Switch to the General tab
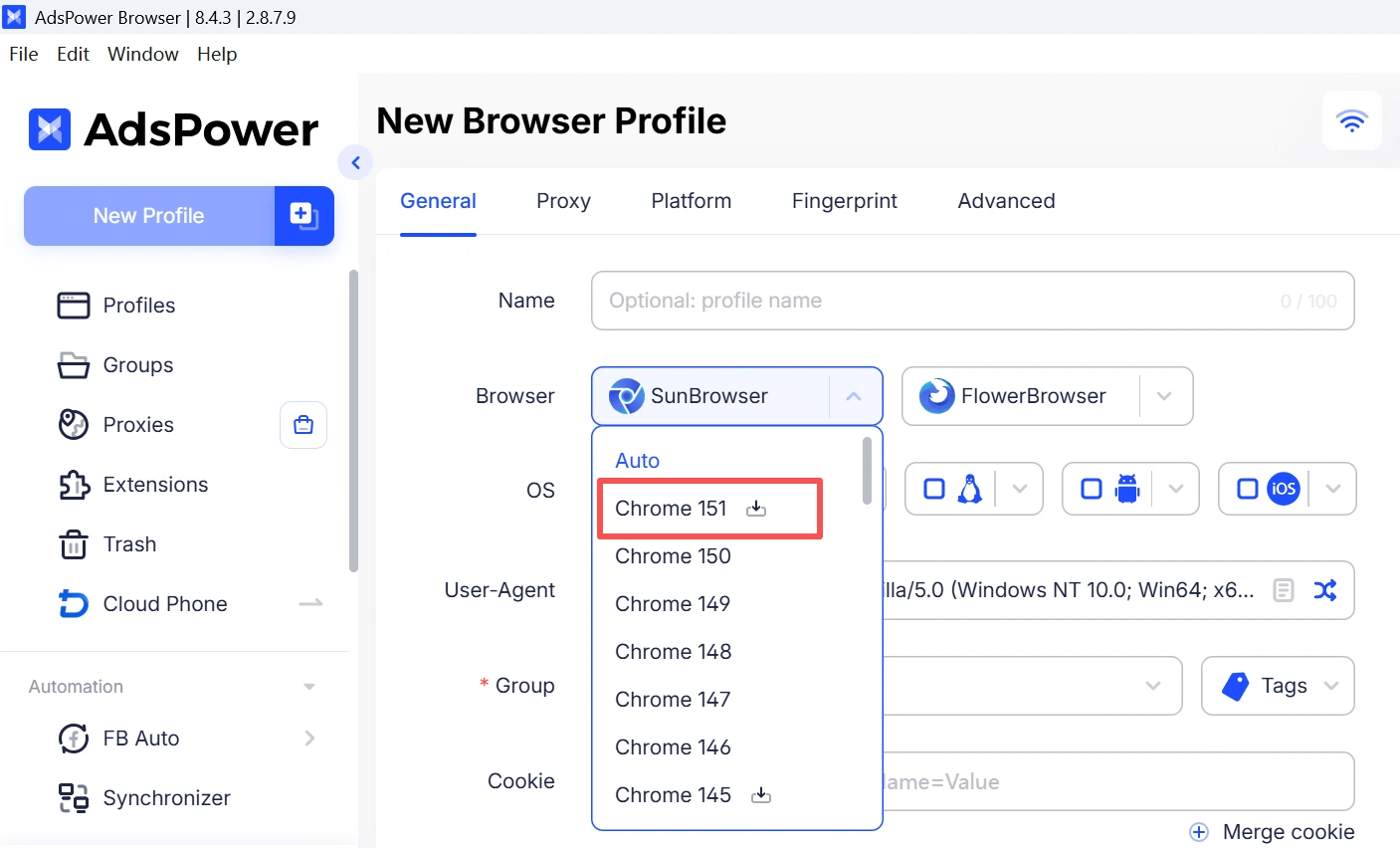This screenshot has width=1400, height=848. [x=438, y=201]
